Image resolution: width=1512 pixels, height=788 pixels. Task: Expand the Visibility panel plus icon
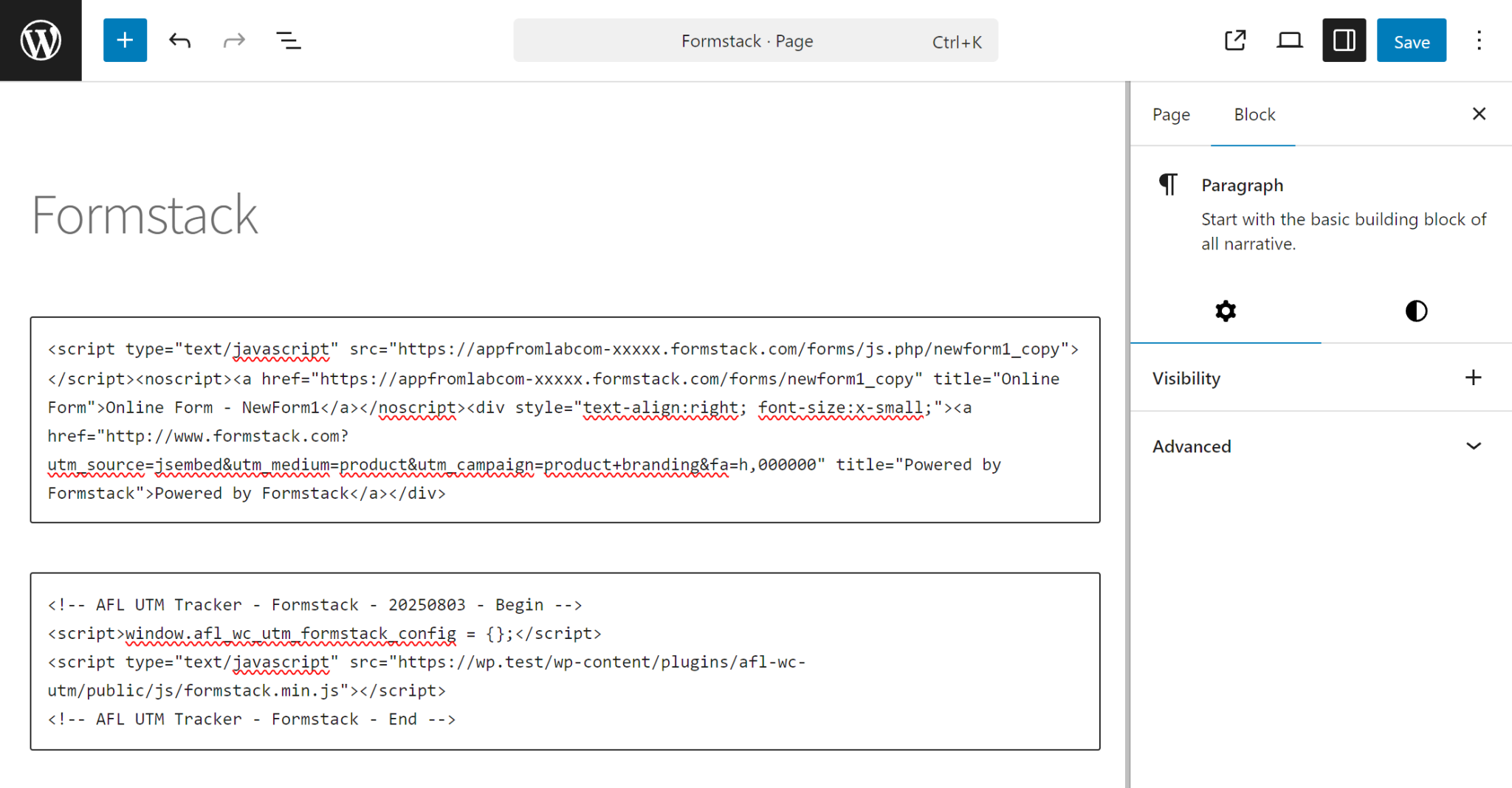point(1474,378)
